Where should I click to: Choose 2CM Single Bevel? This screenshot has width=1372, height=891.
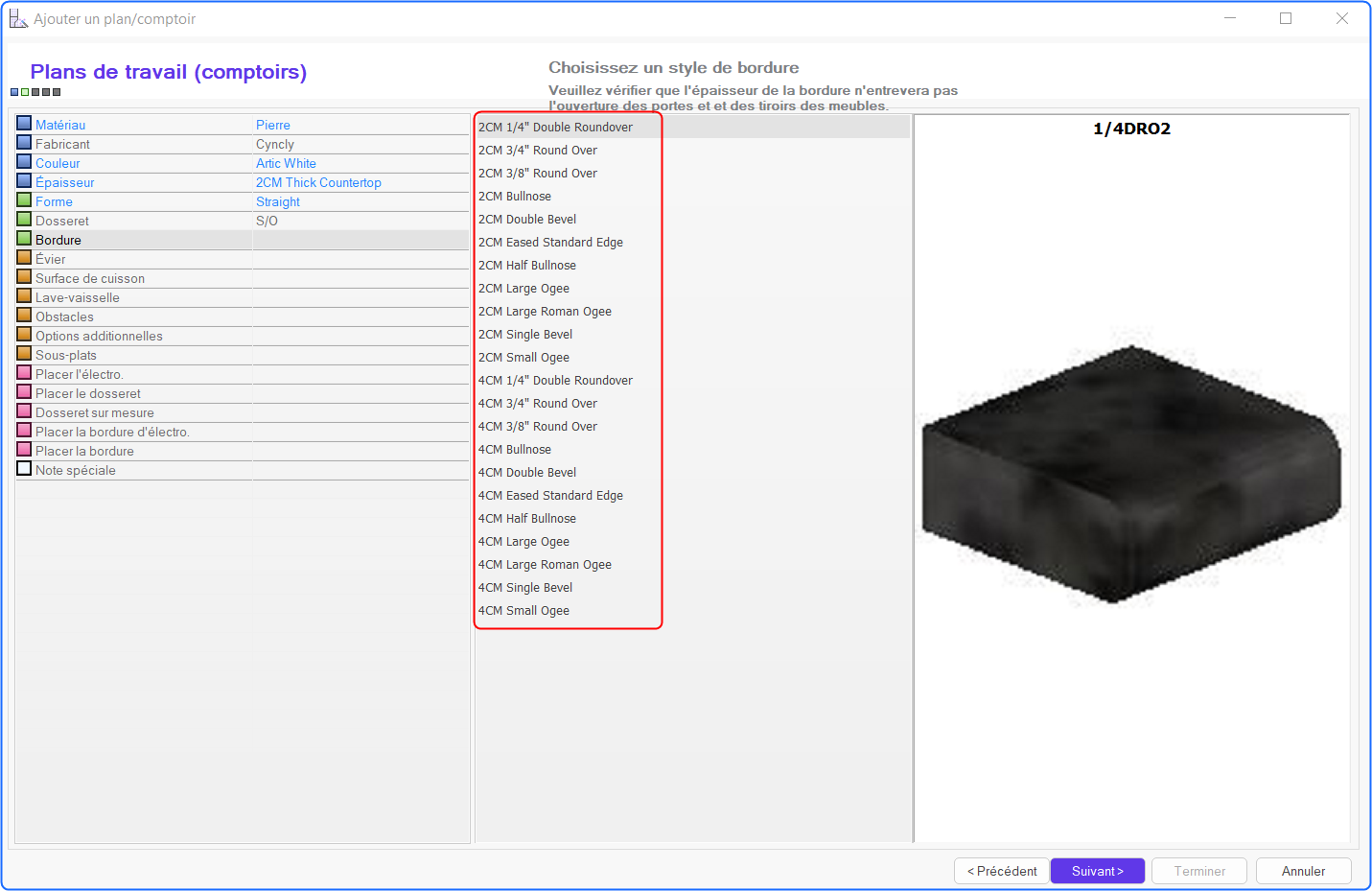(525, 334)
